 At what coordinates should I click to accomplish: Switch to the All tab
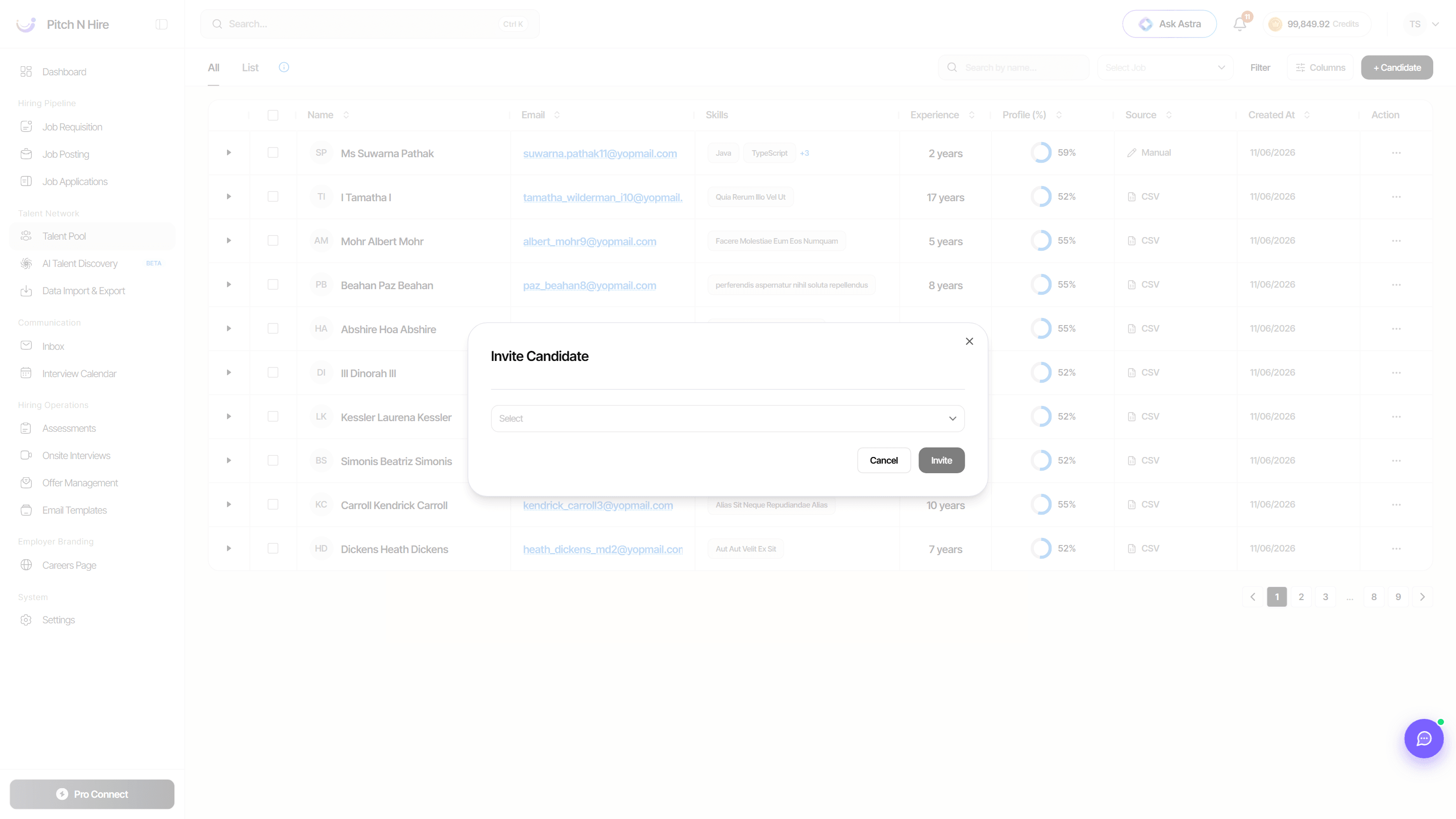(214, 67)
